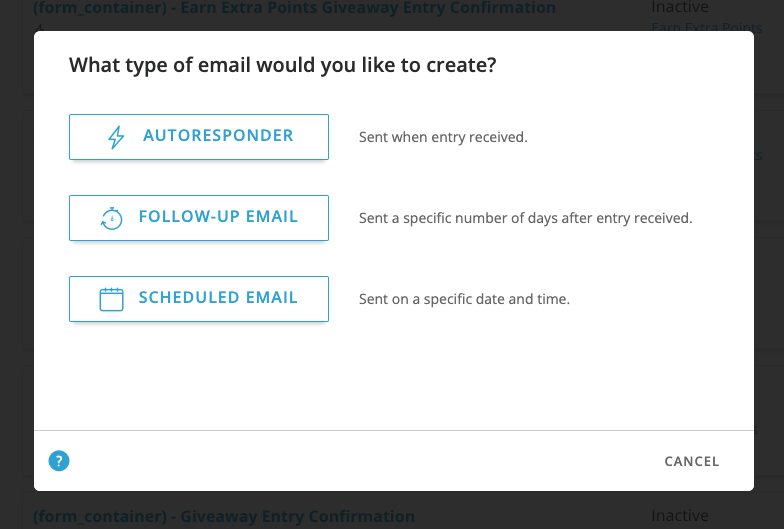Click the dimmed backdrop left of the dialog
The image size is (784, 529).
coord(16,260)
